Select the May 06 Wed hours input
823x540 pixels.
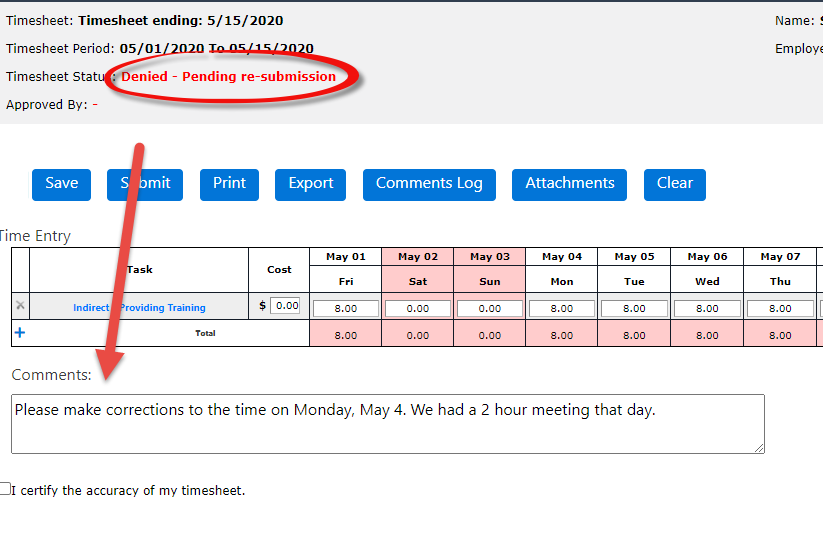click(707, 309)
